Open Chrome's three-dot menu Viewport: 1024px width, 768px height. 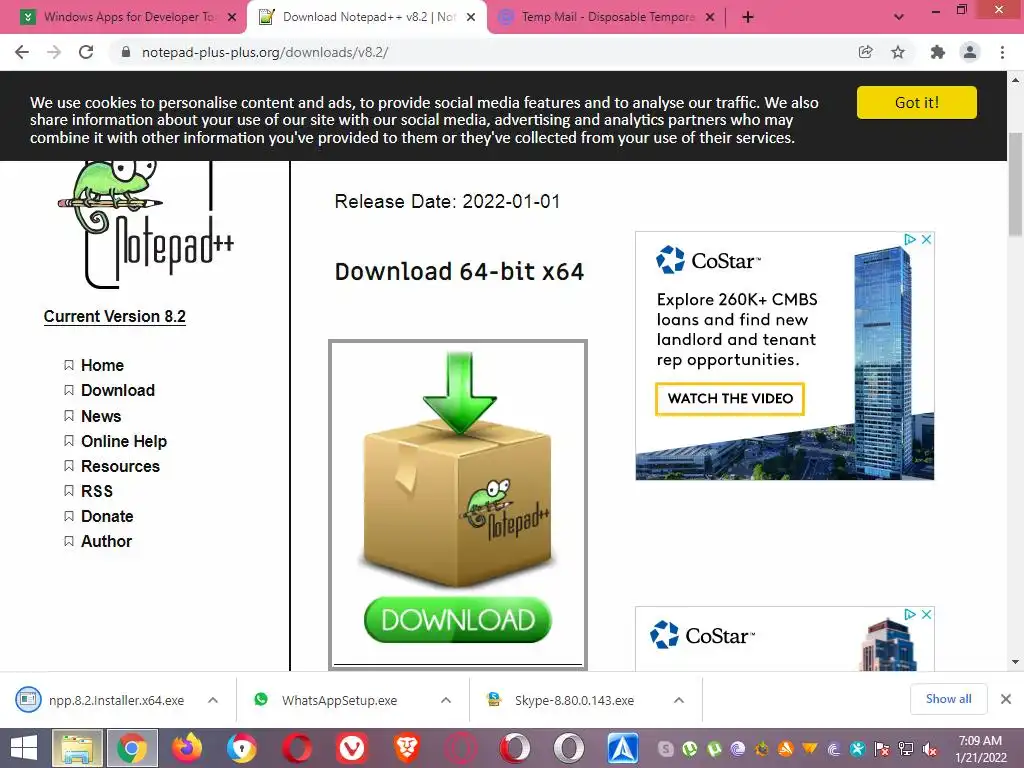click(x=1002, y=52)
